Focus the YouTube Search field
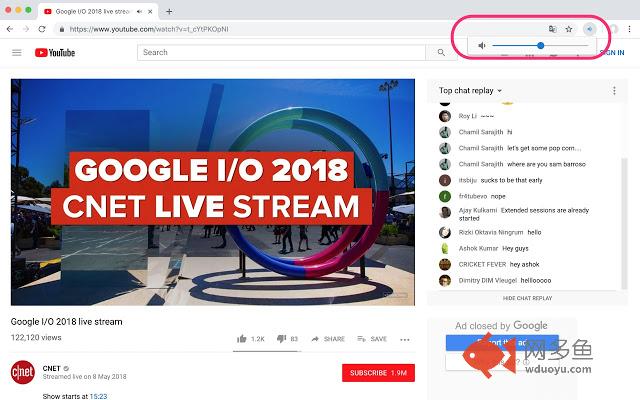640x400 pixels. click(282, 52)
